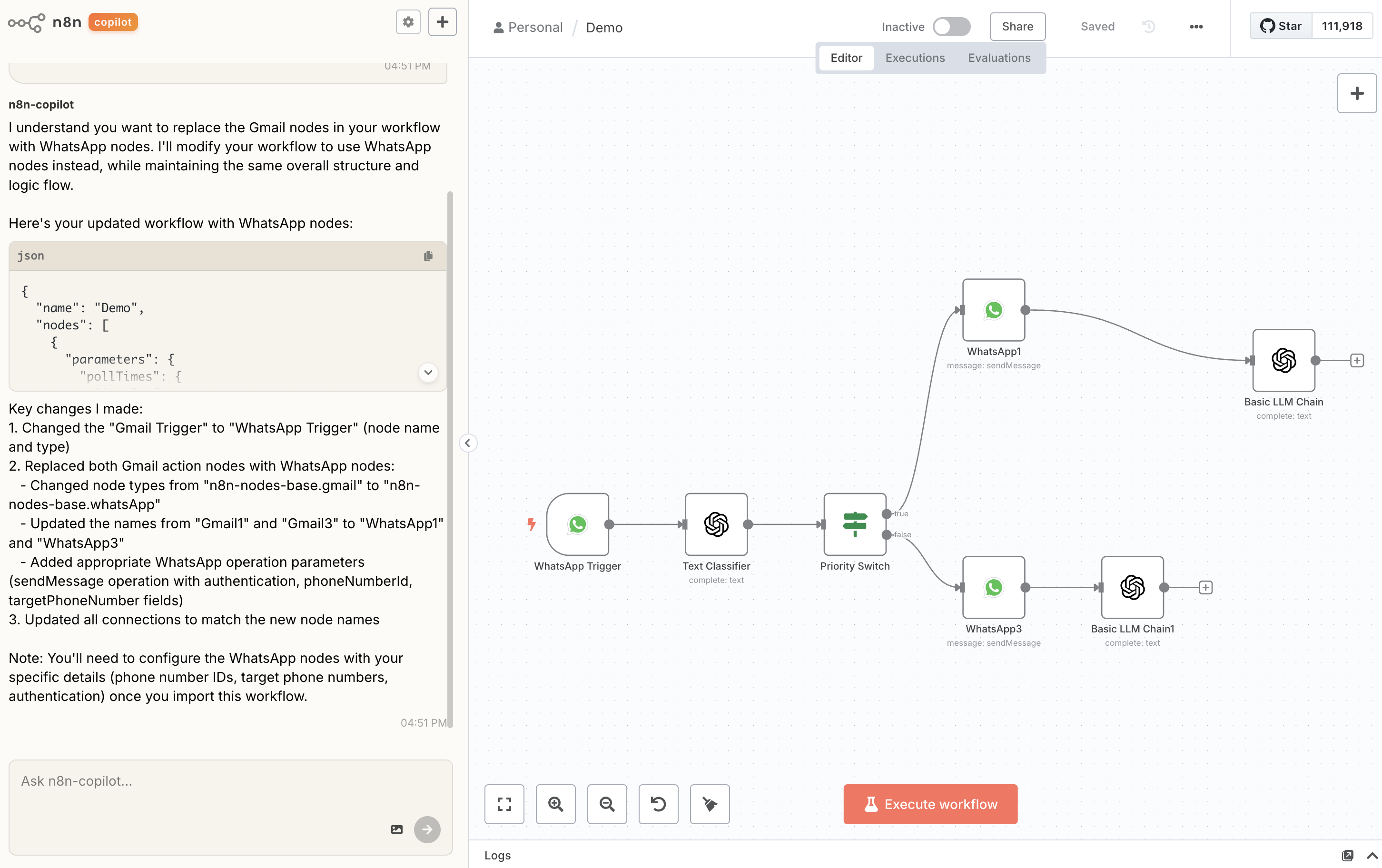The width and height of the screenshot is (1382, 868).
Task: Switch to the Editor tab
Action: coord(847,58)
